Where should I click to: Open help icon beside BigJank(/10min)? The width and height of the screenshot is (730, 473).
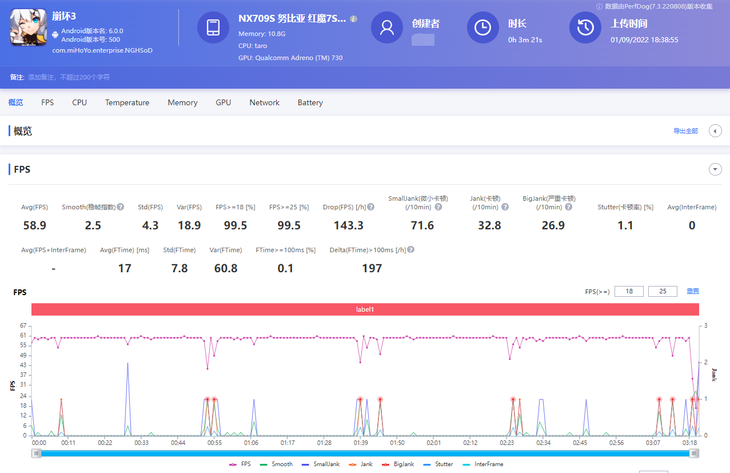(x=568, y=207)
